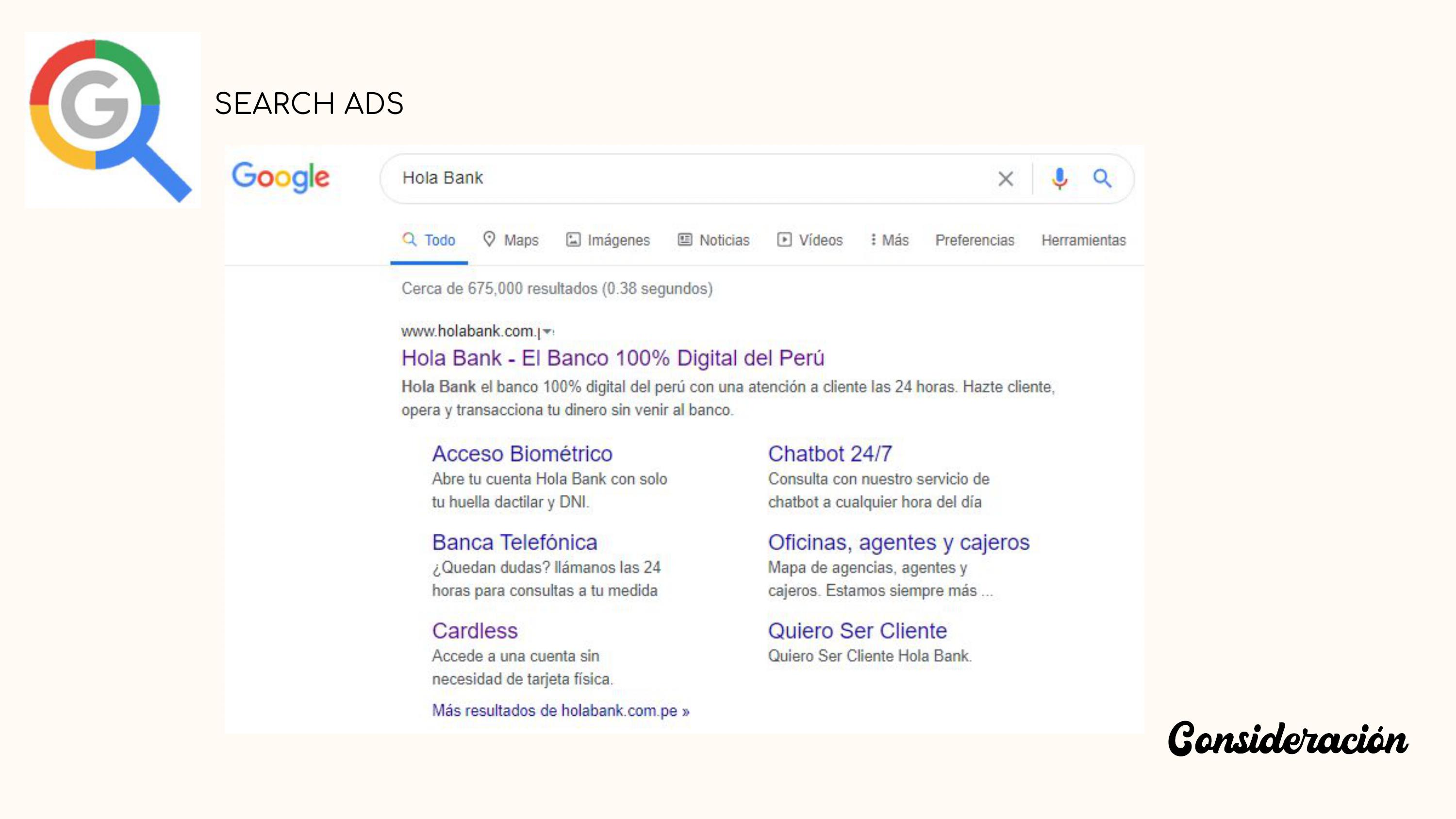Open the Cardless sitelink
This screenshot has height=819, width=1456.
[475, 631]
